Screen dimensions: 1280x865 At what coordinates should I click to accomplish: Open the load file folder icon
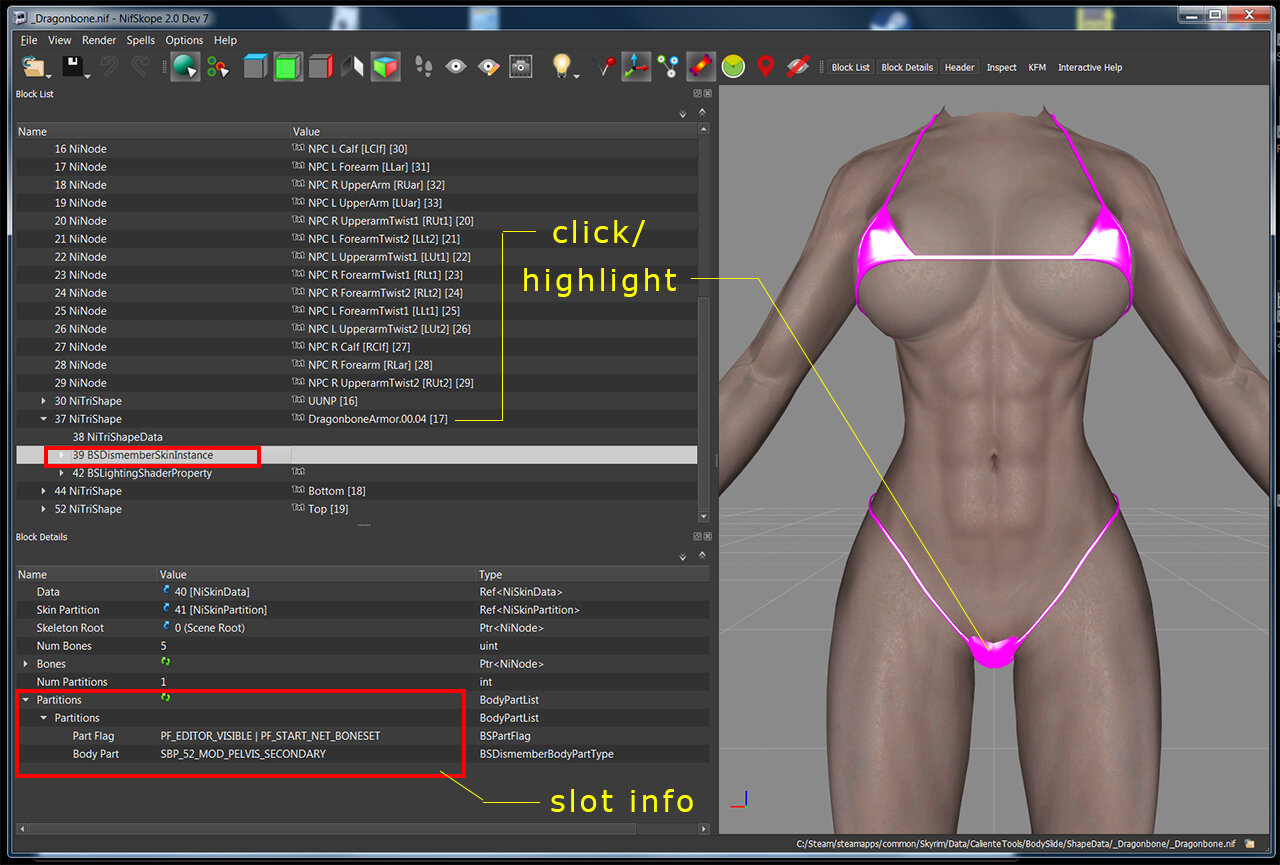tap(35, 67)
